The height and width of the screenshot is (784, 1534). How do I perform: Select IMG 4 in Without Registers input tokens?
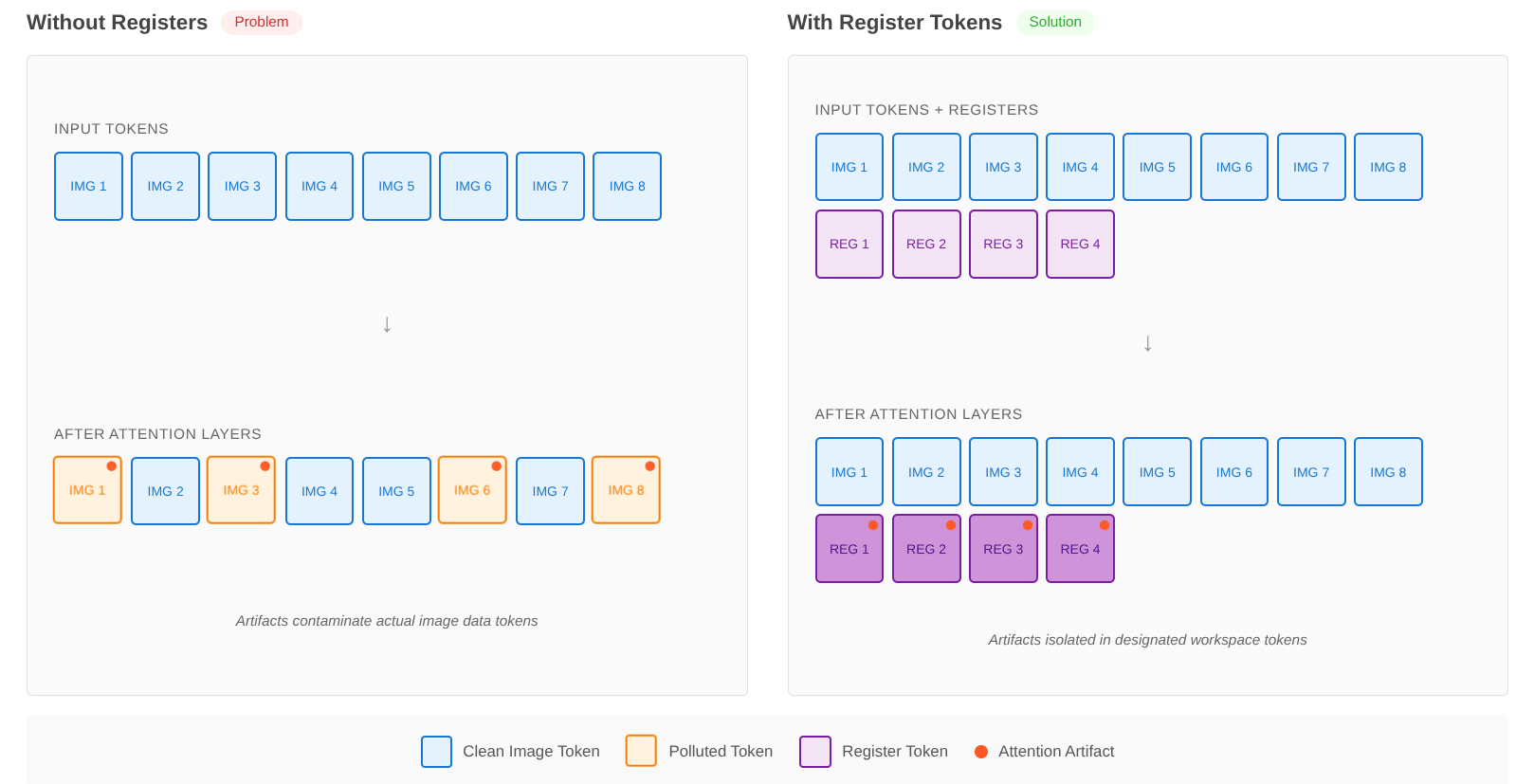click(320, 187)
